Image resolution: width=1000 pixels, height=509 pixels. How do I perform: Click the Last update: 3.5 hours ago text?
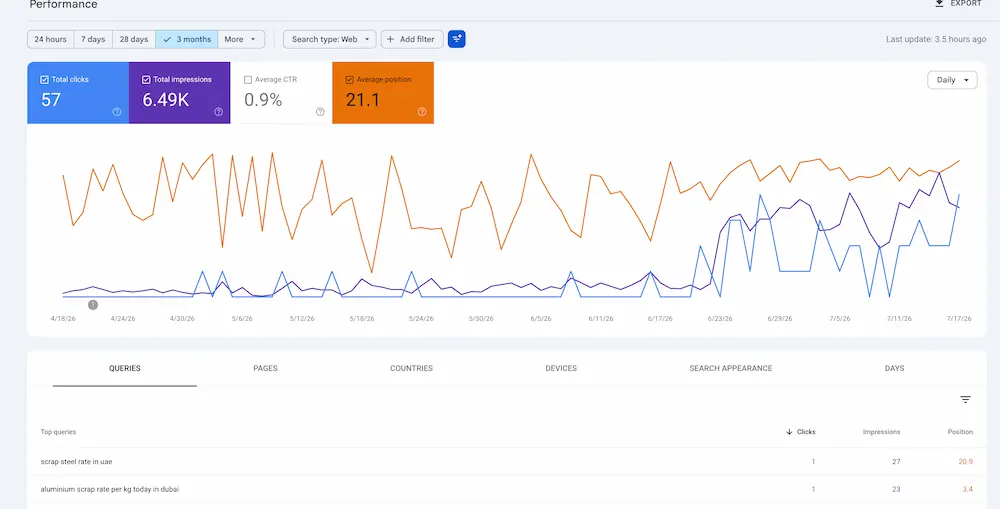pyautogui.click(x=936, y=39)
